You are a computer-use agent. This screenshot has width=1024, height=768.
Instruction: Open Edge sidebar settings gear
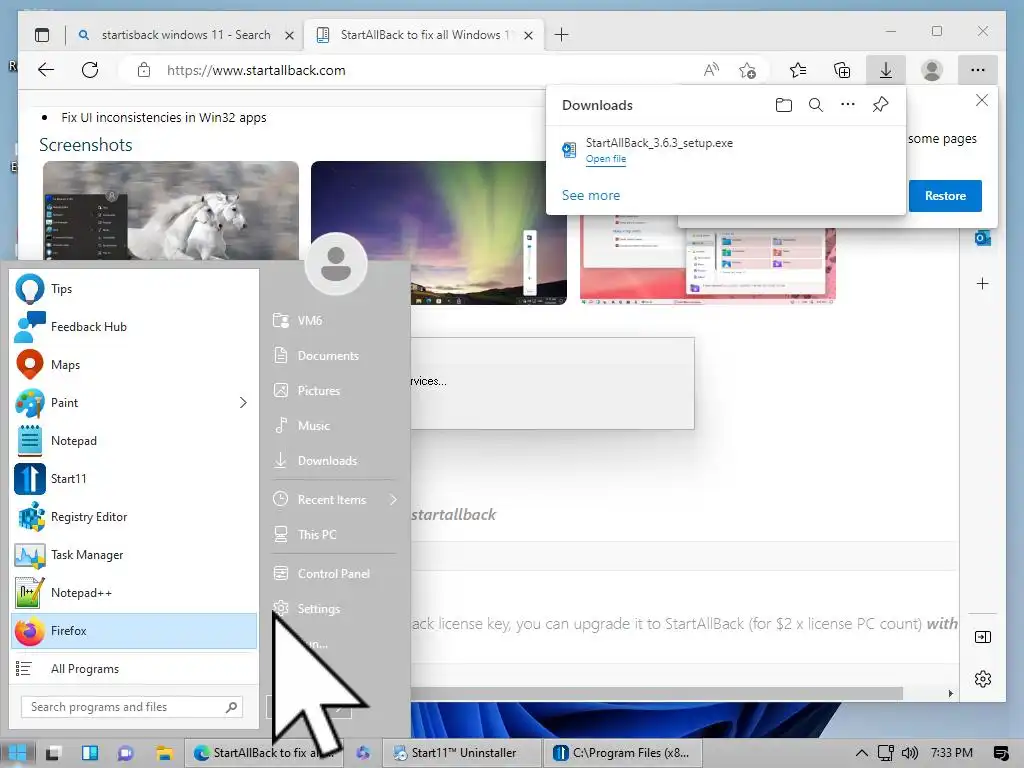[x=982, y=679]
